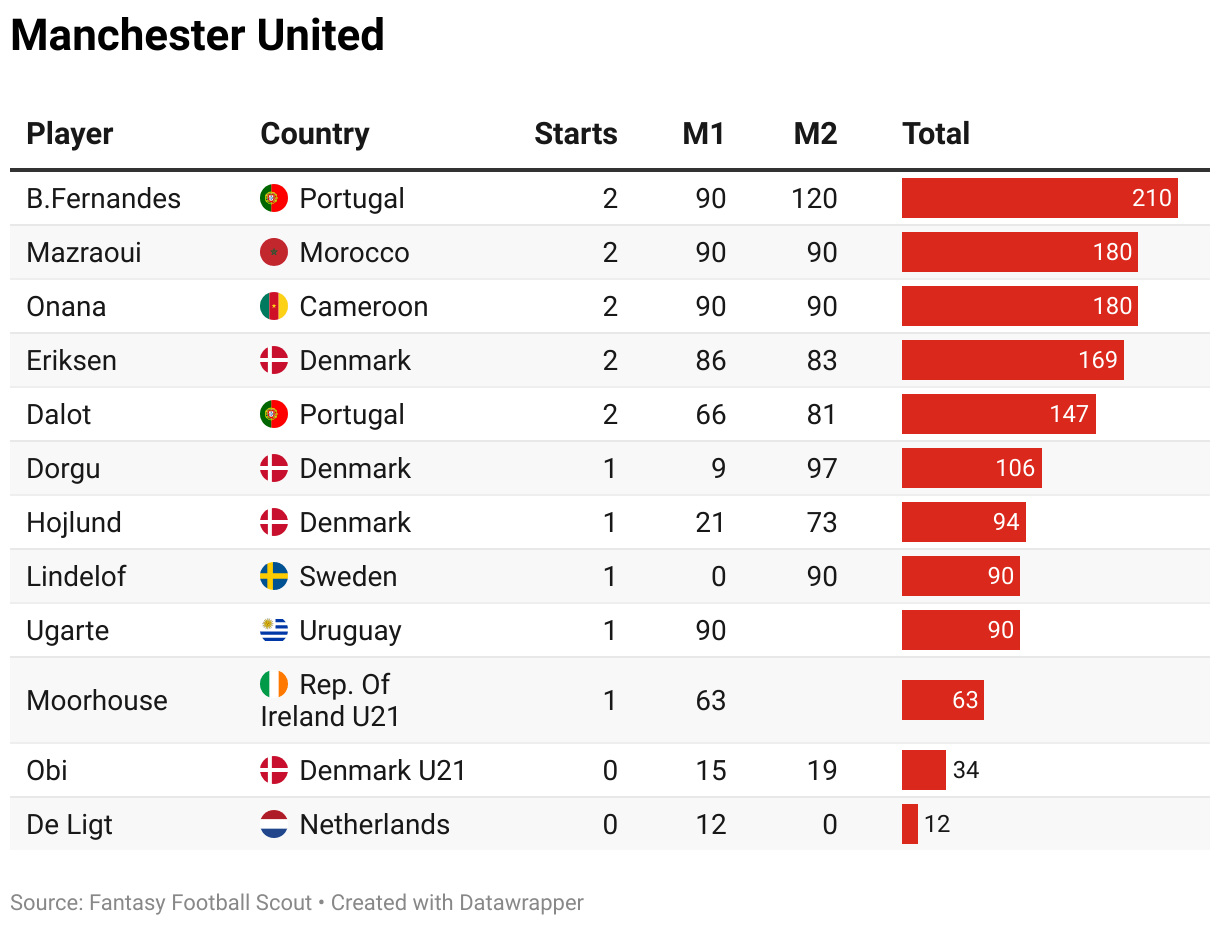Click the Starts column header

tap(576, 134)
